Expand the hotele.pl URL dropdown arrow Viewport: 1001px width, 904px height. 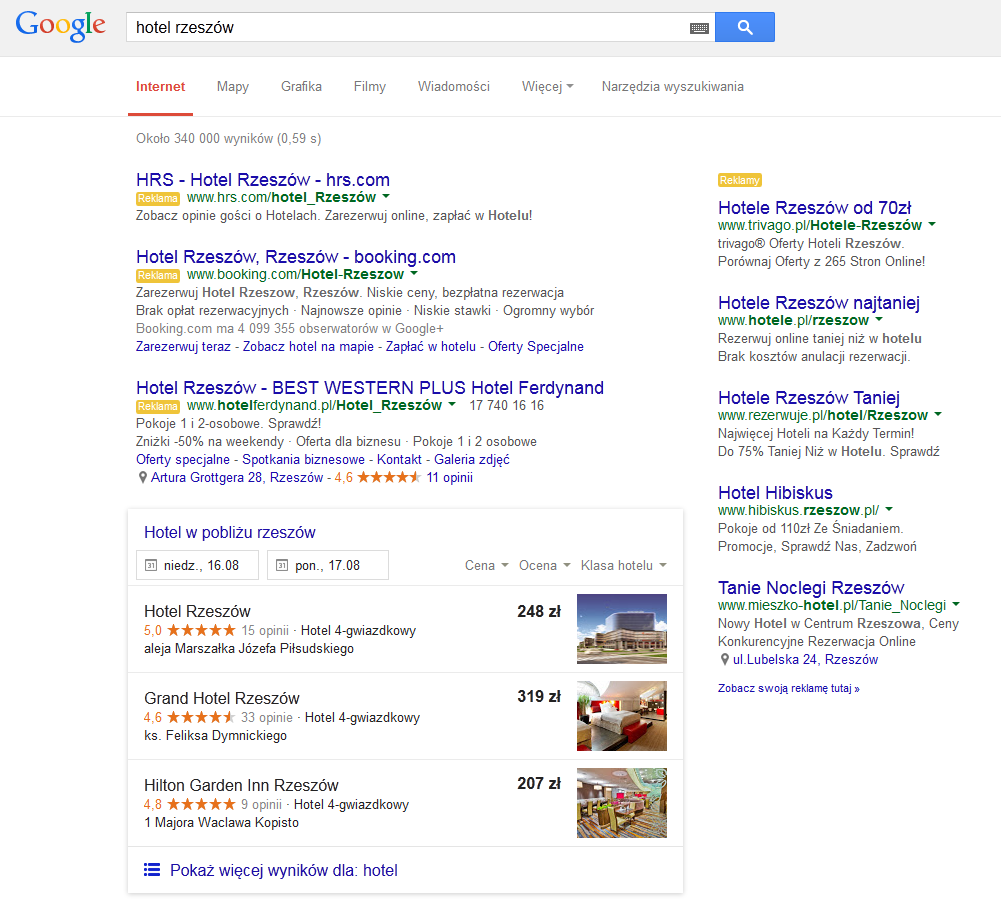point(879,319)
